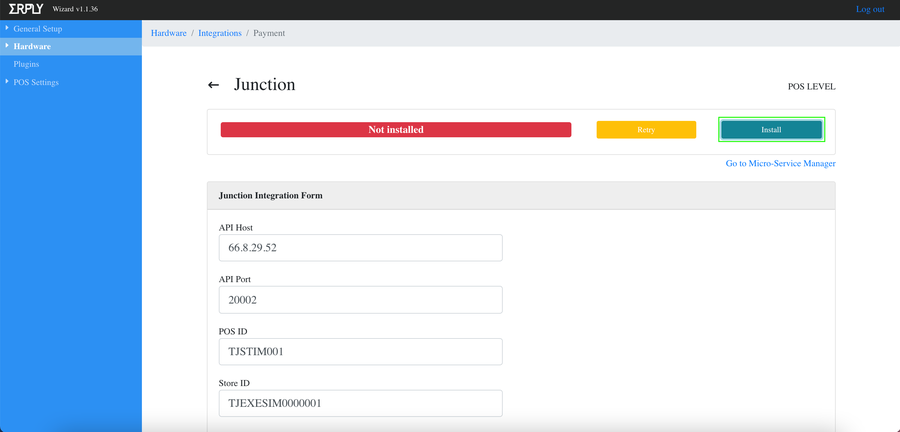The height and width of the screenshot is (432, 900).
Task: Click the Log out link
Action: click(870, 9)
